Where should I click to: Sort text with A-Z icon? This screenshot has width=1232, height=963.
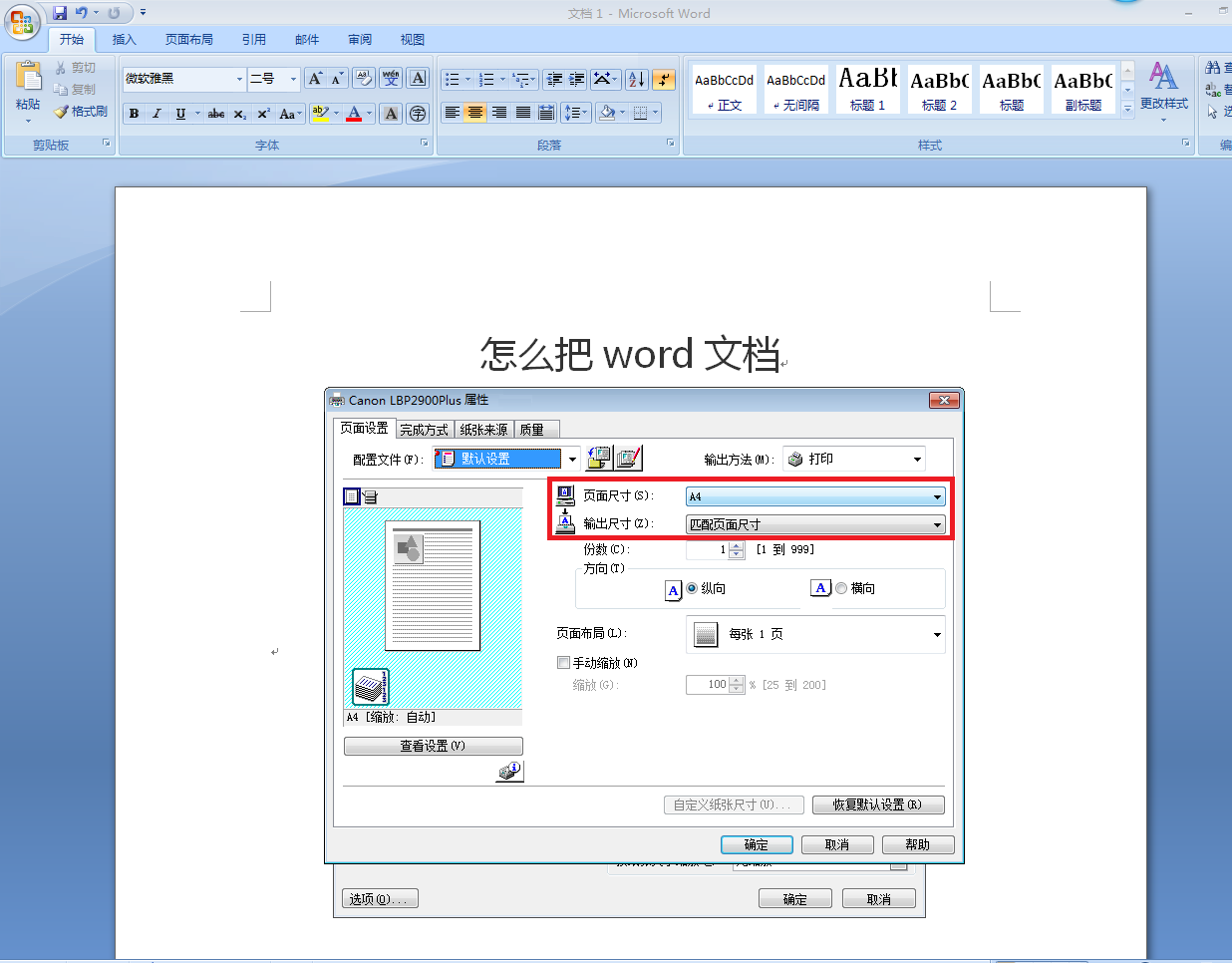(637, 80)
